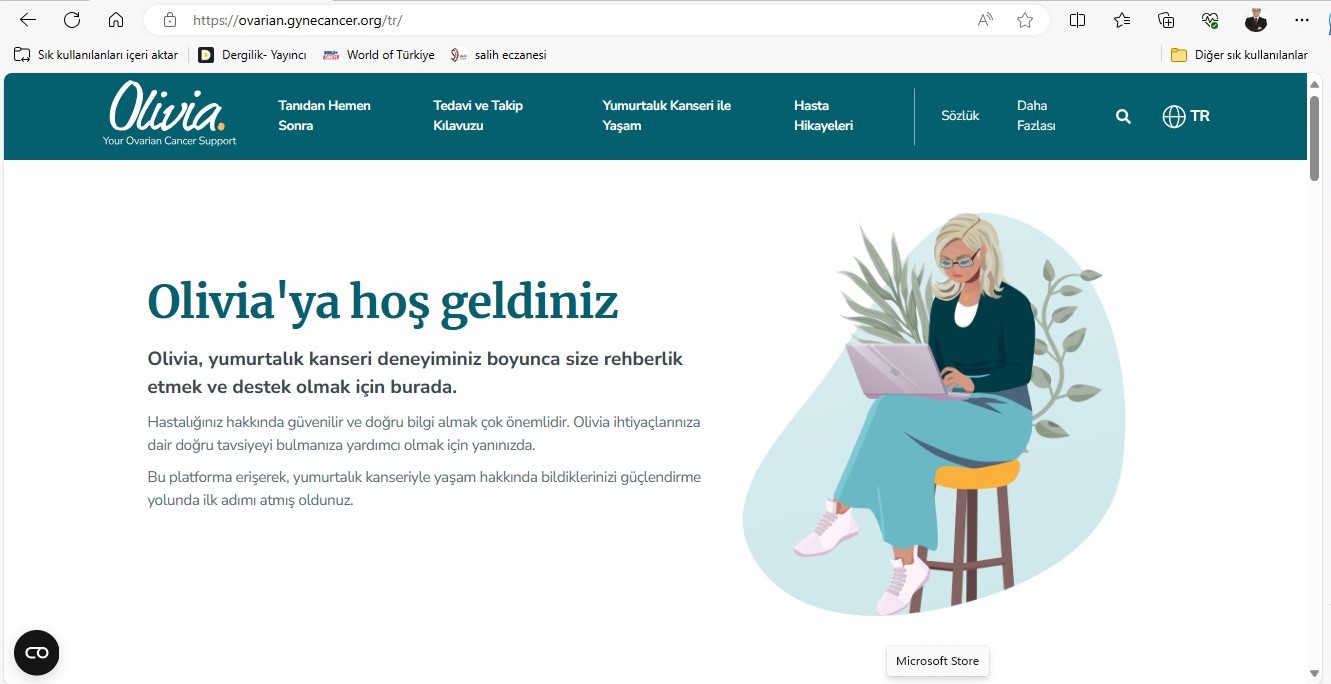The width and height of the screenshot is (1331, 684).
Task: Add this page to favorites with the star
Action: 1025,20
